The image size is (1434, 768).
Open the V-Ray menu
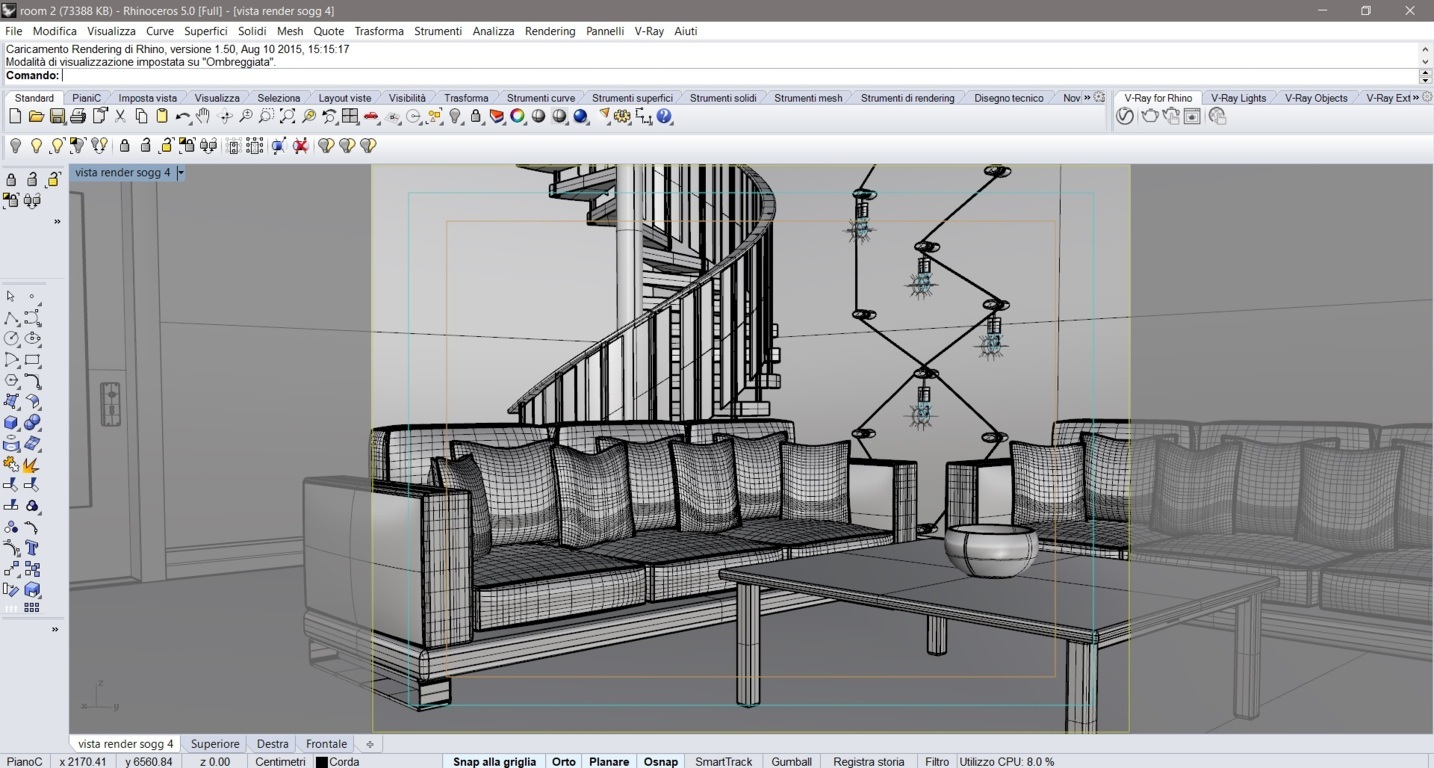click(648, 31)
